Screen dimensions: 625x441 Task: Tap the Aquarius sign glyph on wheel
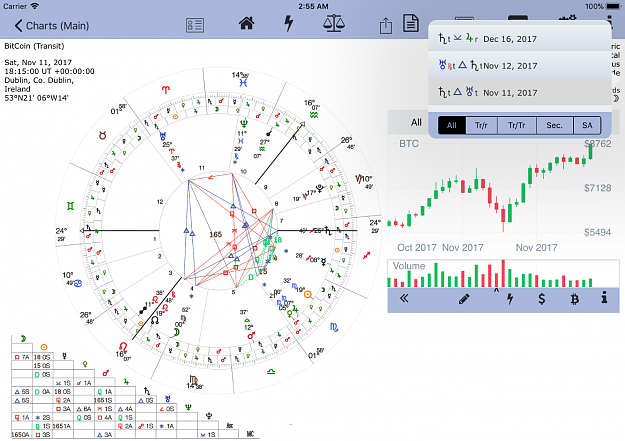[314, 115]
